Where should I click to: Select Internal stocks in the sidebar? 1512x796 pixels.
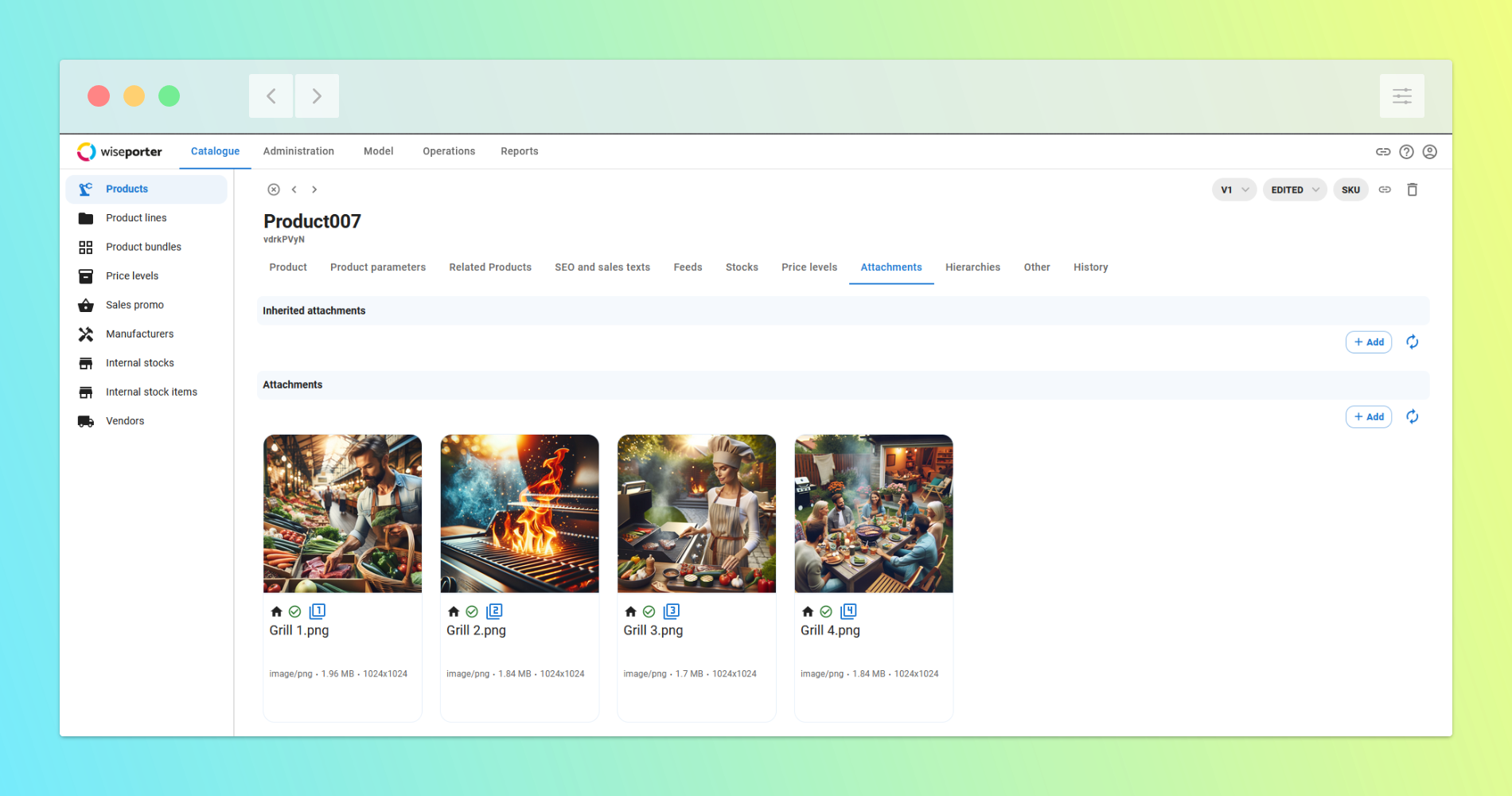pos(140,362)
